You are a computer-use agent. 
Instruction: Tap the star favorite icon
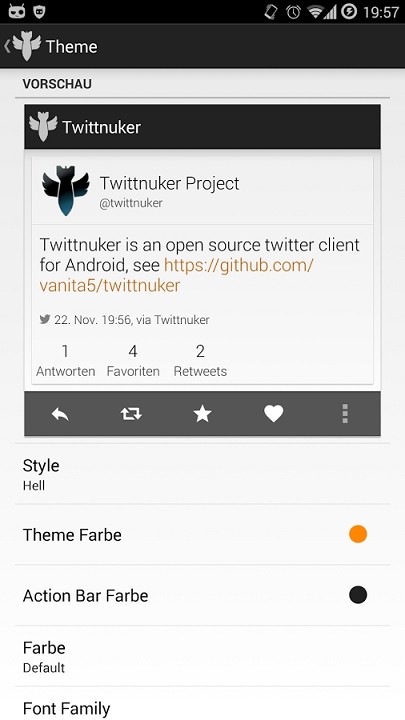pos(202,414)
